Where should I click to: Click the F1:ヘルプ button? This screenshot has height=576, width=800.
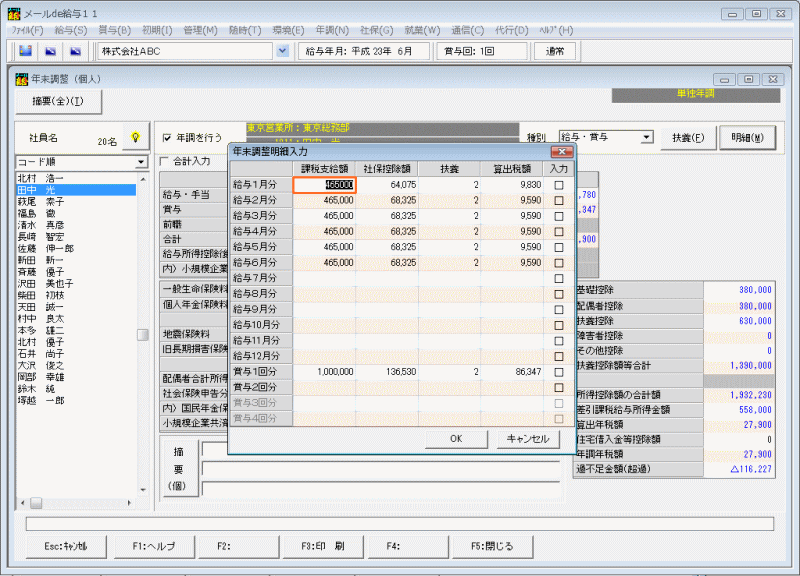(154, 546)
